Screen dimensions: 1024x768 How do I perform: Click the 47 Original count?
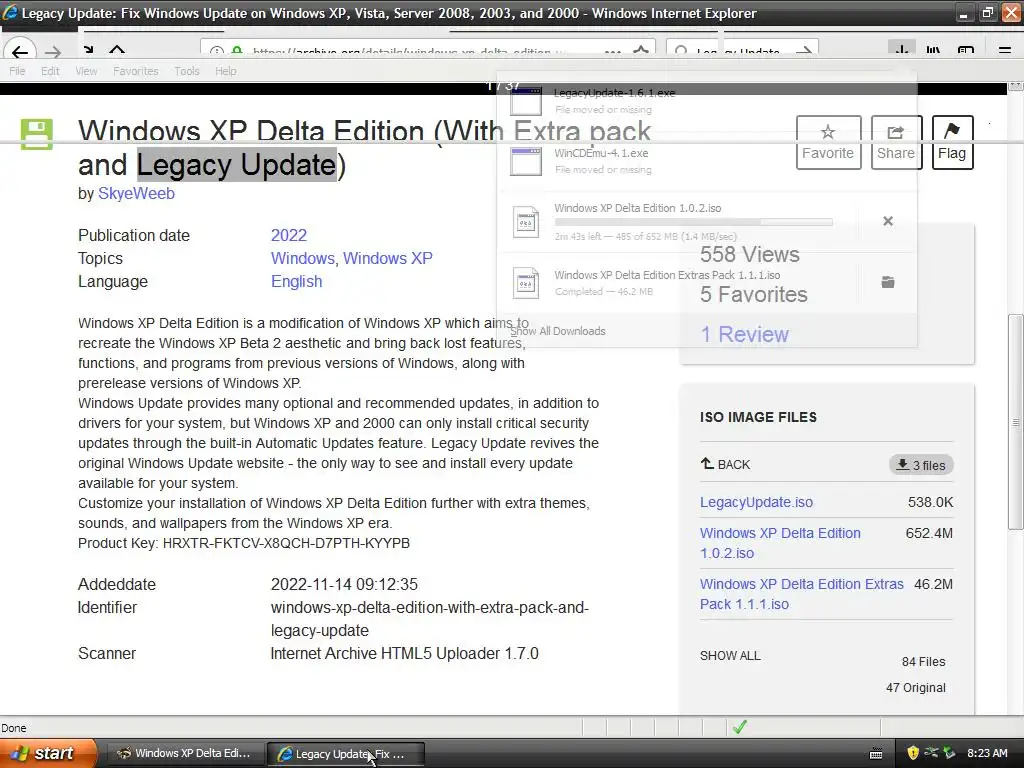916,688
